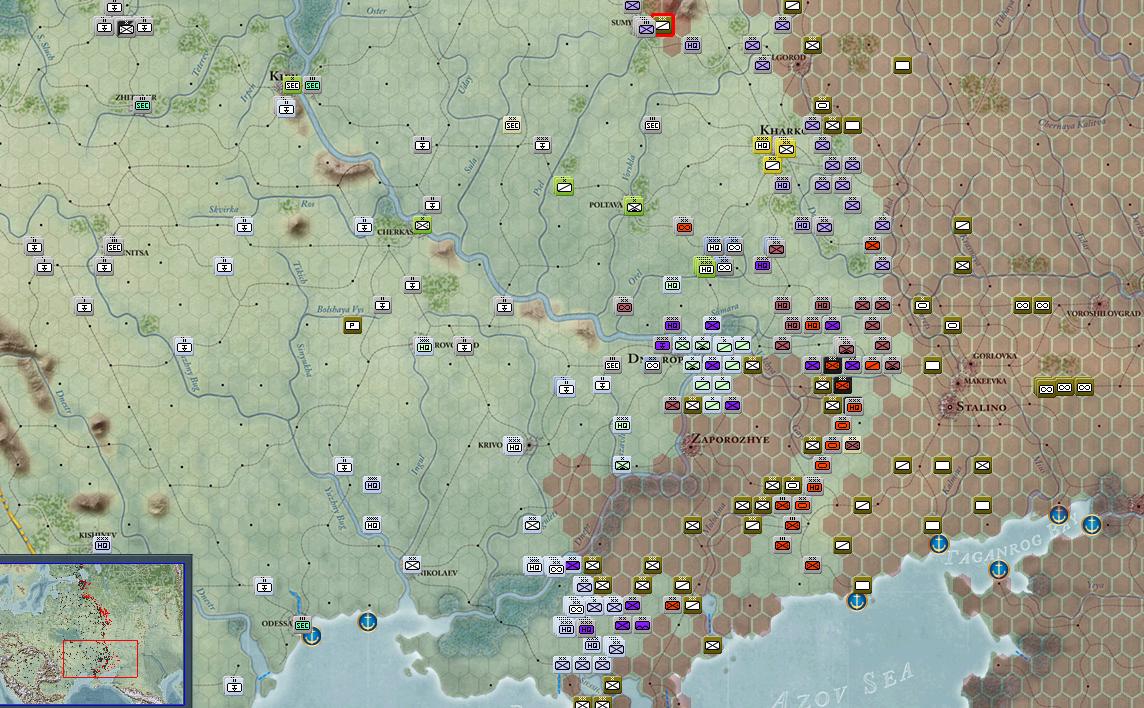Click the Samara river label
The height and width of the screenshot is (708, 1144).
[724, 309]
